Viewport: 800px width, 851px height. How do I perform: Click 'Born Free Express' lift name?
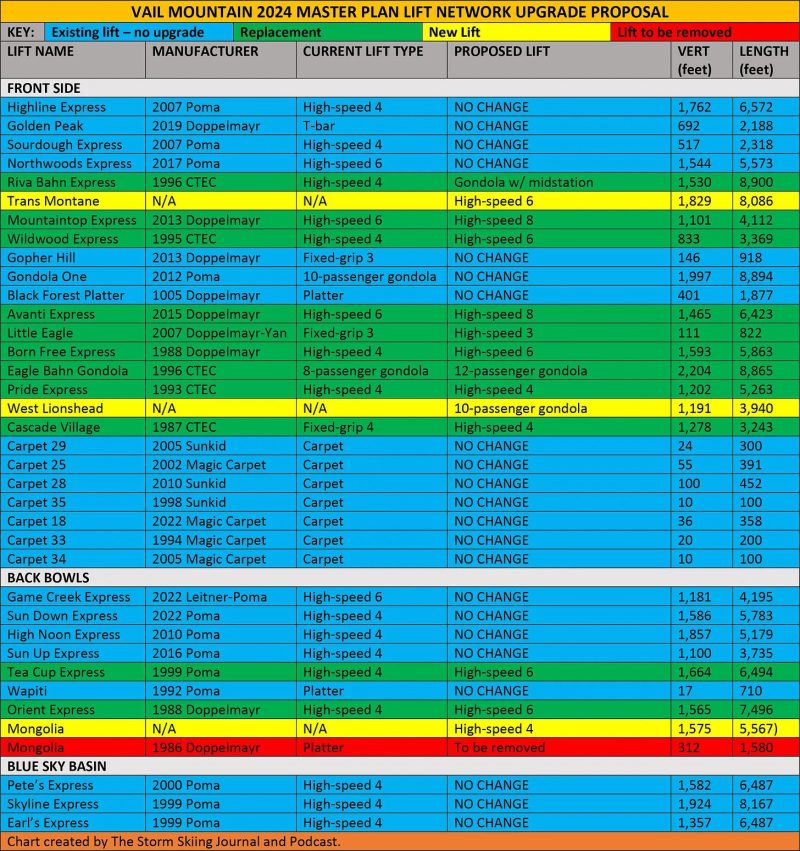coord(61,352)
